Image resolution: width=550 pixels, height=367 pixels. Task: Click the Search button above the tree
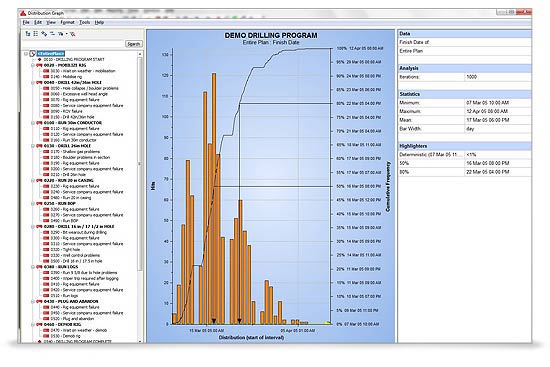(134, 44)
